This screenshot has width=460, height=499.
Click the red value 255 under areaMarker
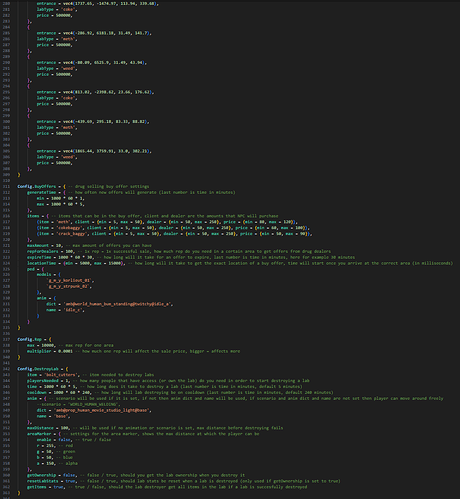[x=50, y=445]
